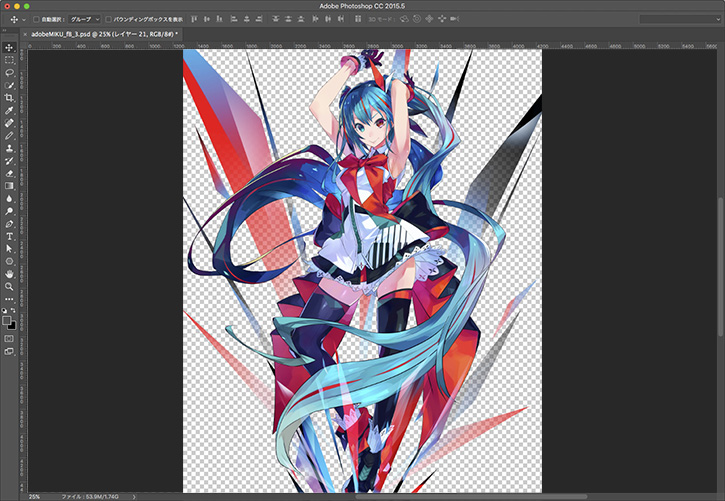Select the Zoom tool
Screen dimensions: 725x501
(x=9, y=287)
